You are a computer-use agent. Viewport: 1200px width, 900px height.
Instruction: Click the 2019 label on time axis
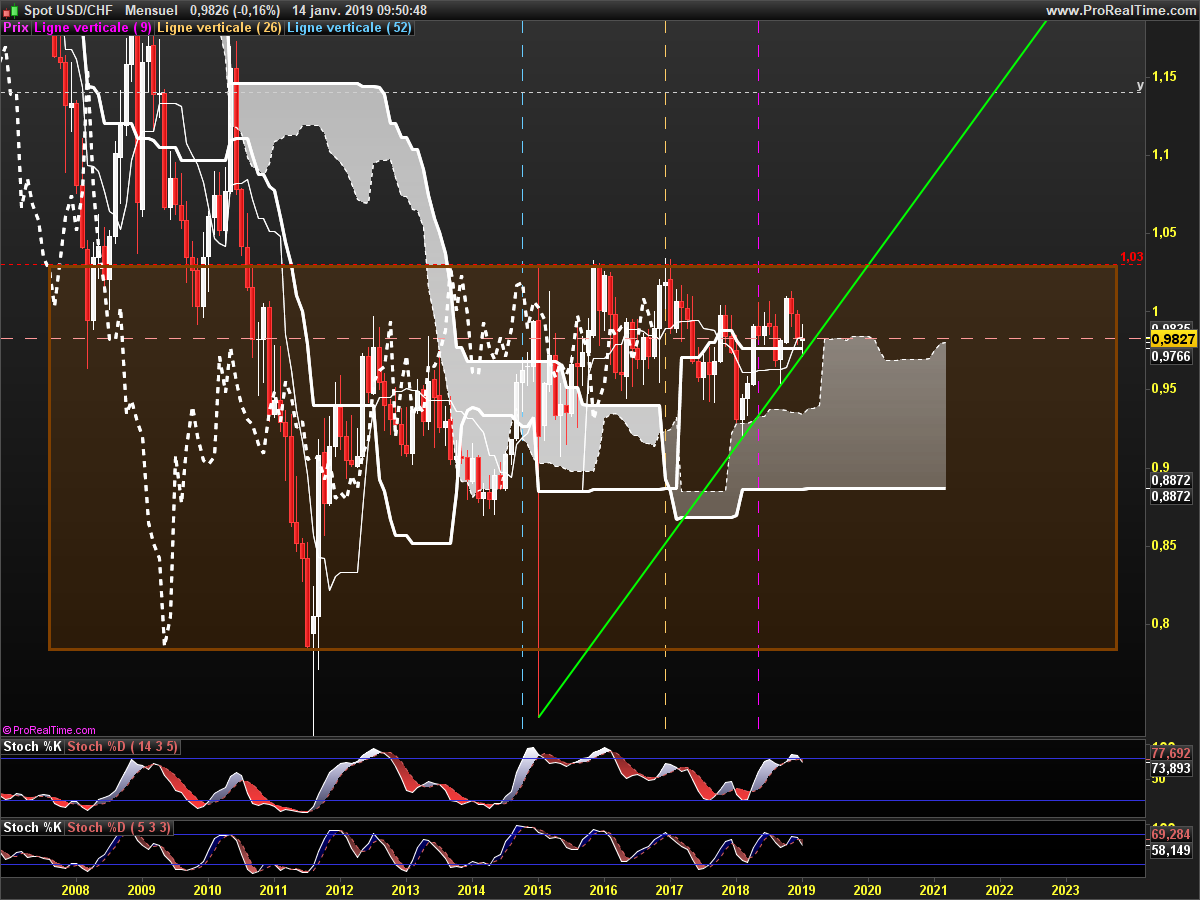(x=802, y=889)
